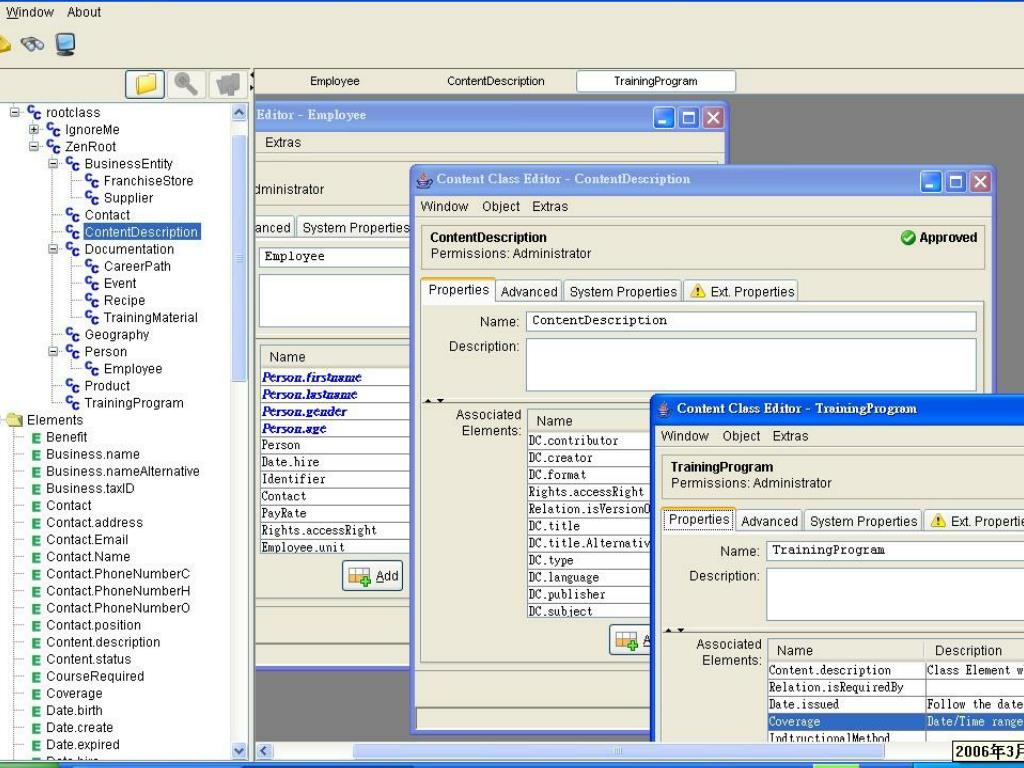Click the horizontal scrollbar's left arrow
This screenshot has width=1024, height=768.
click(263, 751)
